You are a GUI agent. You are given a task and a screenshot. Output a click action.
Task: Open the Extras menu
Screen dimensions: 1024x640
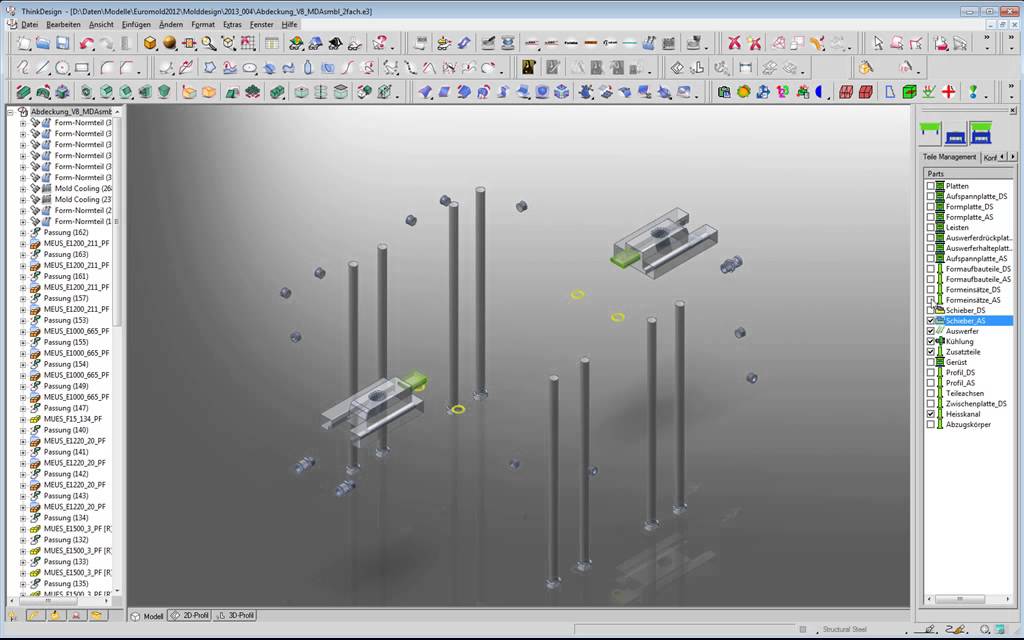click(x=232, y=24)
